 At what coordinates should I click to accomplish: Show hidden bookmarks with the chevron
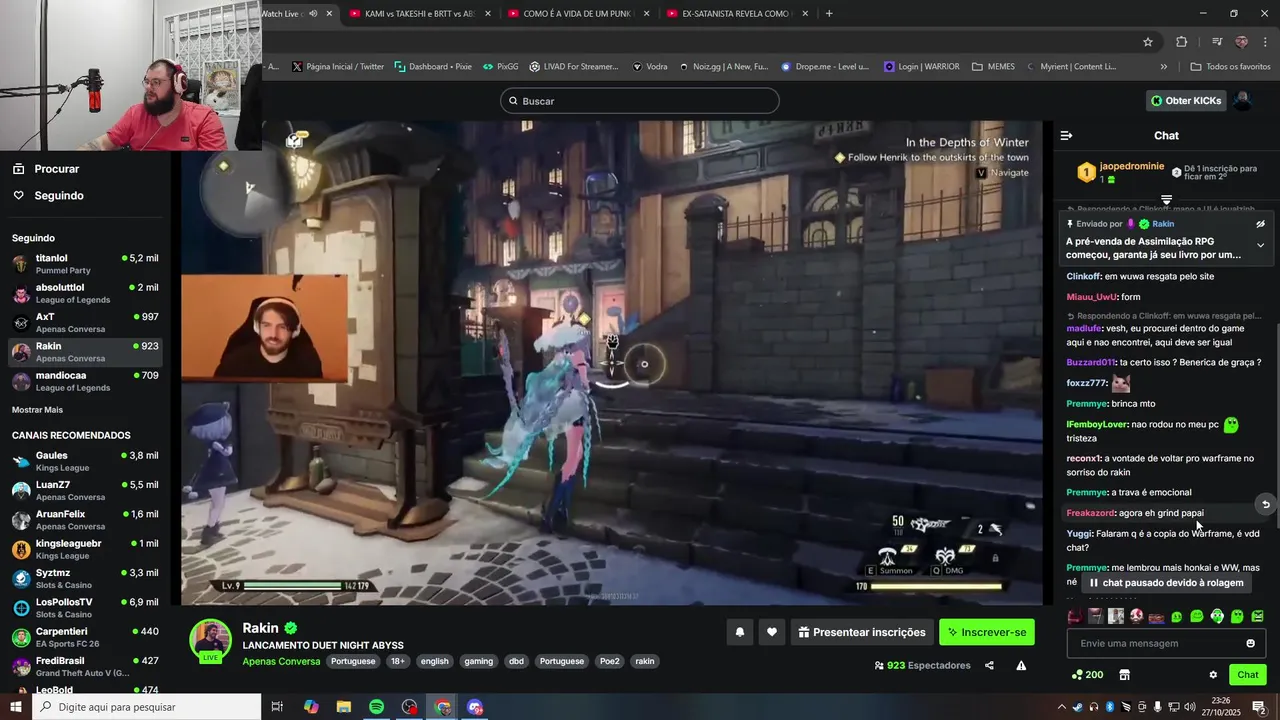[1163, 67]
